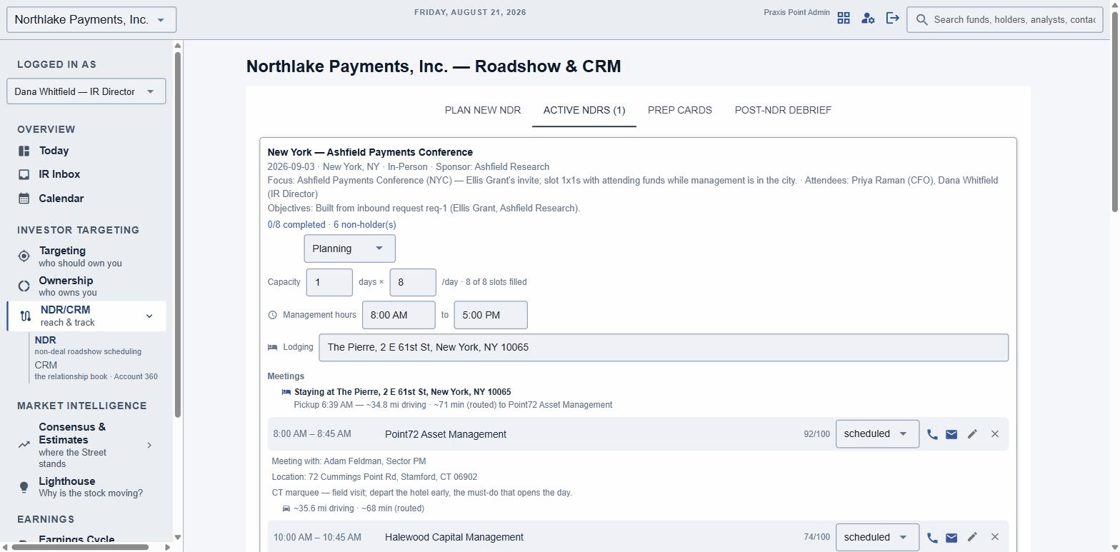Image resolution: width=1120 pixels, height=552 pixels.
Task: Open the Planning status dropdown
Action: (x=349, y=249)
